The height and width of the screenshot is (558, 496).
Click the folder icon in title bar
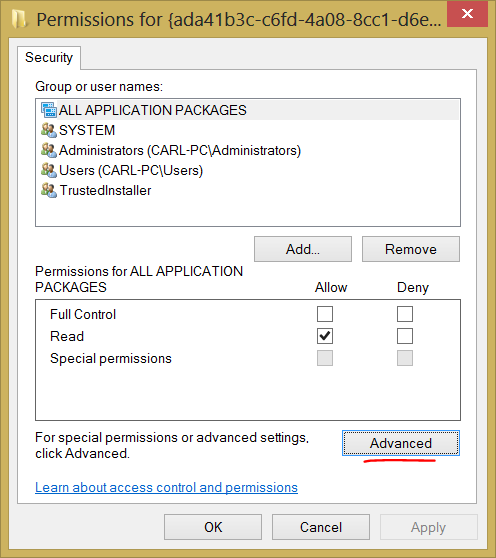pyautogui.click(x=20, y=19)
